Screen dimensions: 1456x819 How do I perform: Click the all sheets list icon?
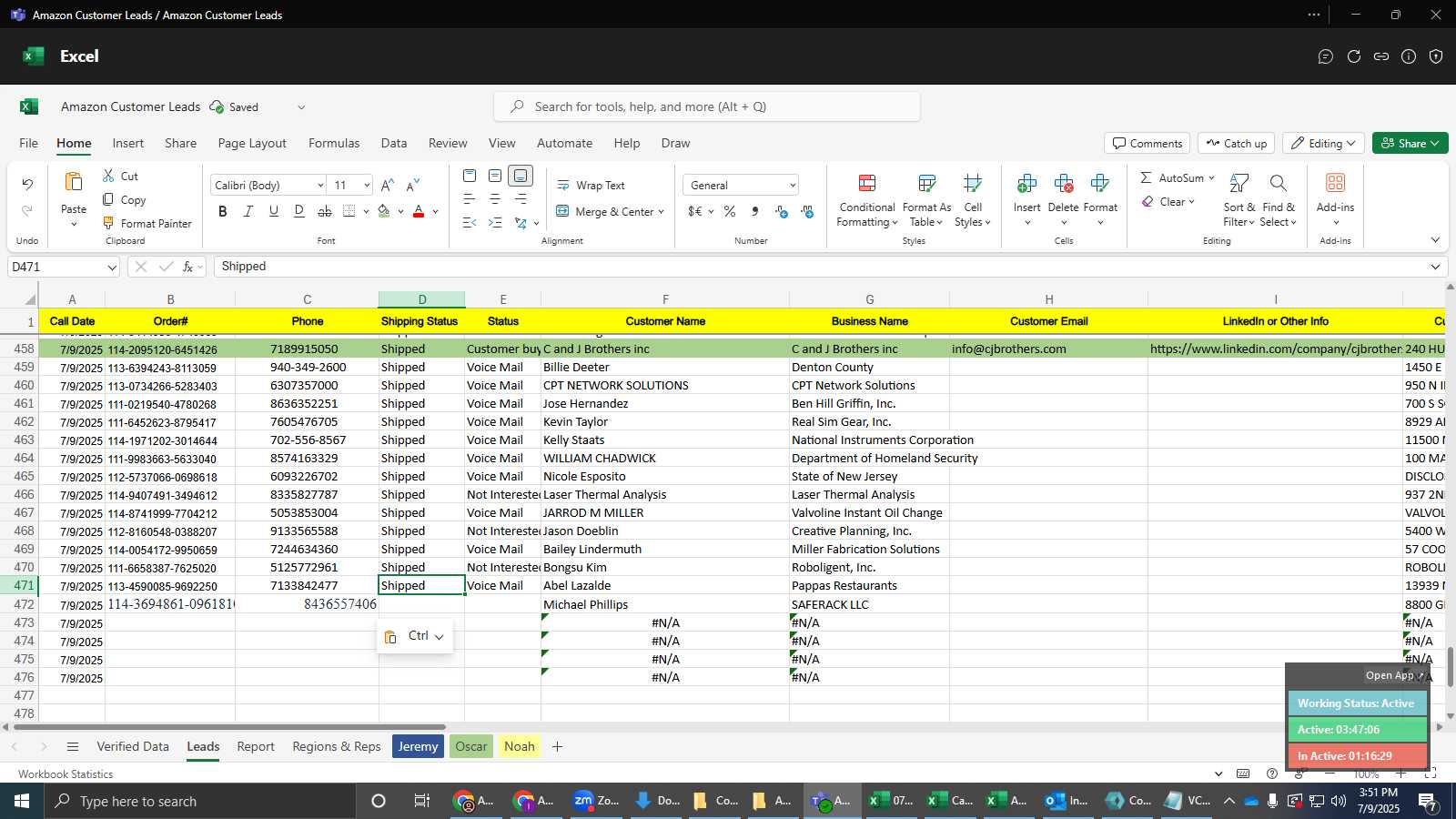[73, 746]
